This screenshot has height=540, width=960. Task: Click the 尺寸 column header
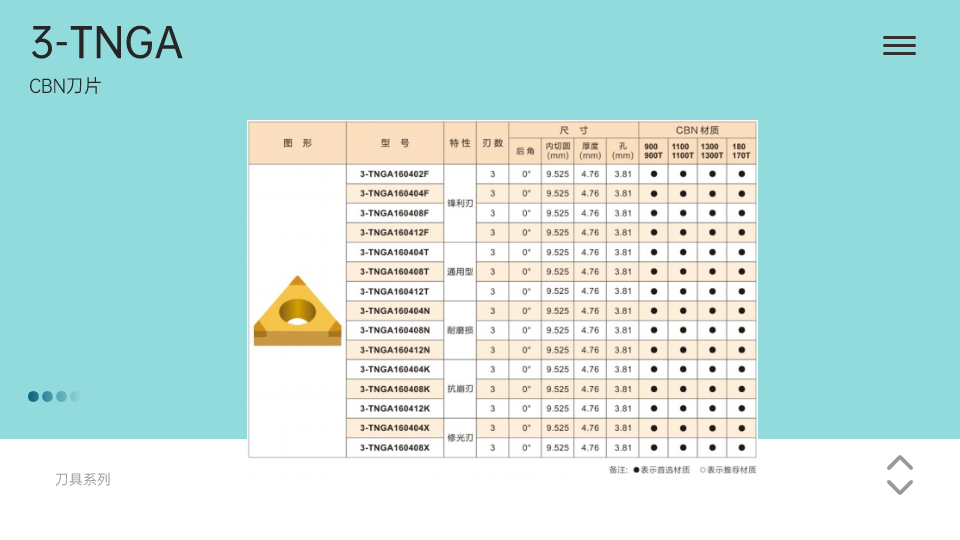click(x=573, y=130)
